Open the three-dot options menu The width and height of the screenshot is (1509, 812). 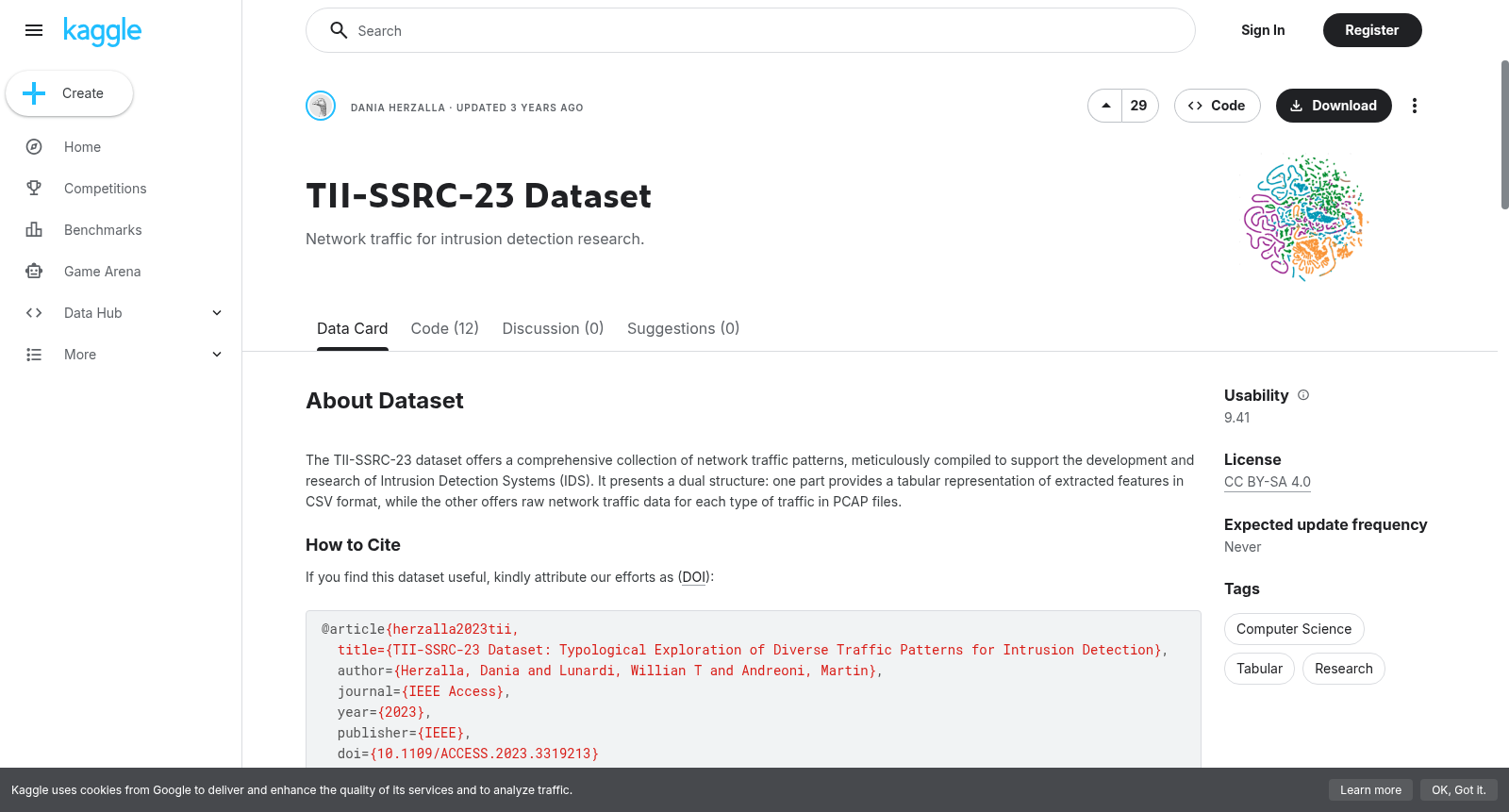(1414, 106)
